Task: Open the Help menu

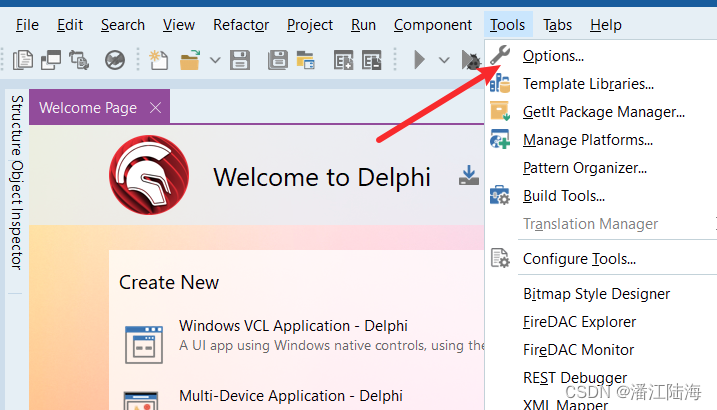Action: click(605, 25)
